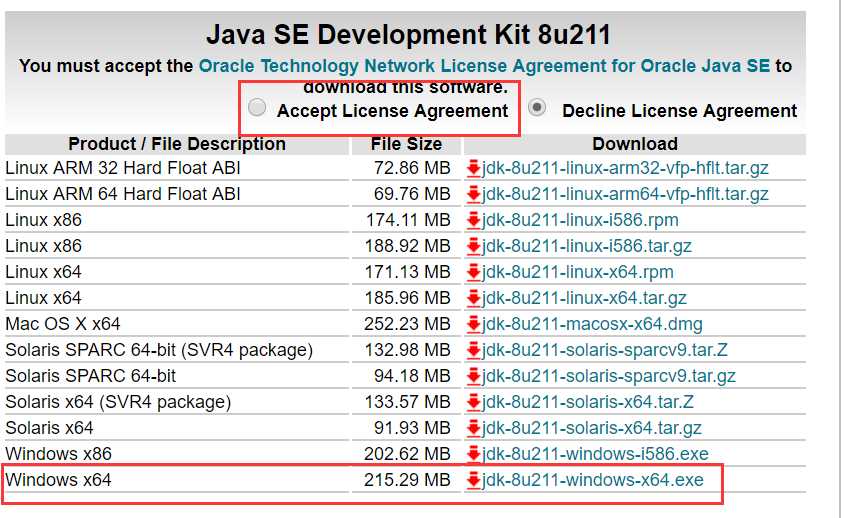Click the Linux ARM 64 Hard Float ABI text
The width and height of the screenshot is (844, 518).
click(123, 194)
